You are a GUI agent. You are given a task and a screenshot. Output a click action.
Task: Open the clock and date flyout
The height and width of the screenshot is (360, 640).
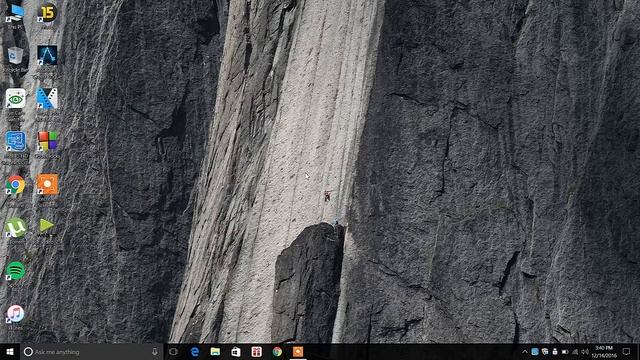tap(604, 352)
